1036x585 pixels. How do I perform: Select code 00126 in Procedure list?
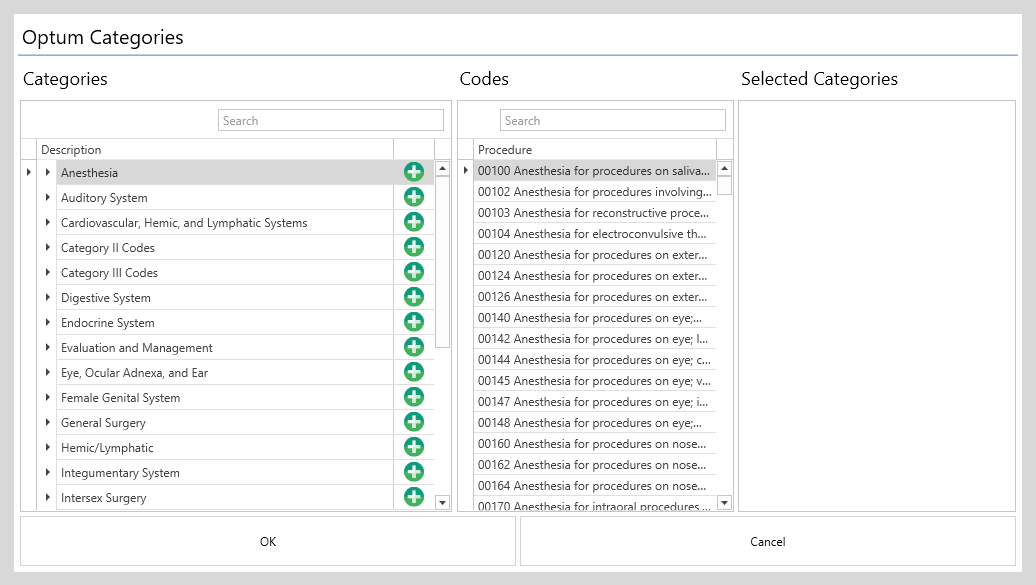(595, 297)
